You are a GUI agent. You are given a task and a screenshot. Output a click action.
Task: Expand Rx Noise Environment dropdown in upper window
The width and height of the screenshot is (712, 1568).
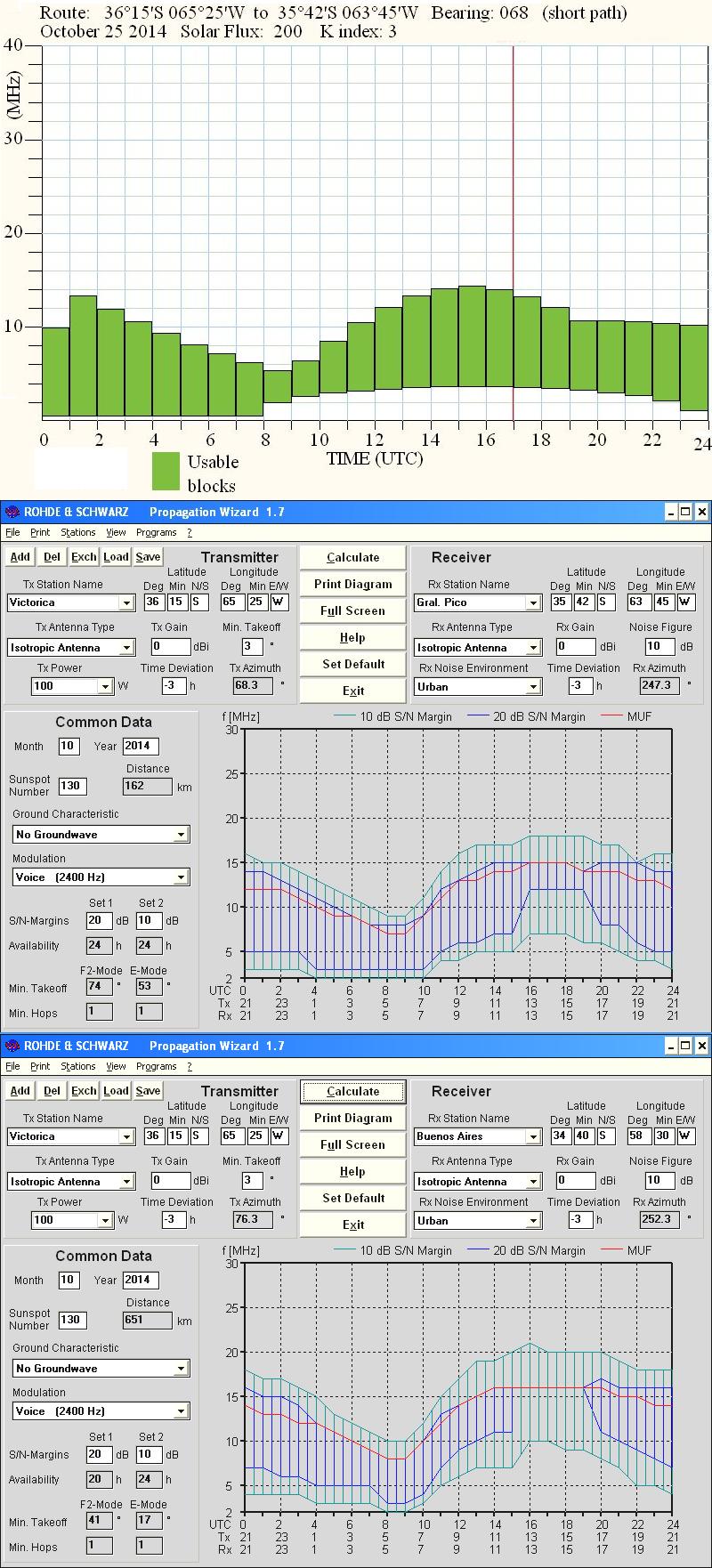tap(533, 687)
